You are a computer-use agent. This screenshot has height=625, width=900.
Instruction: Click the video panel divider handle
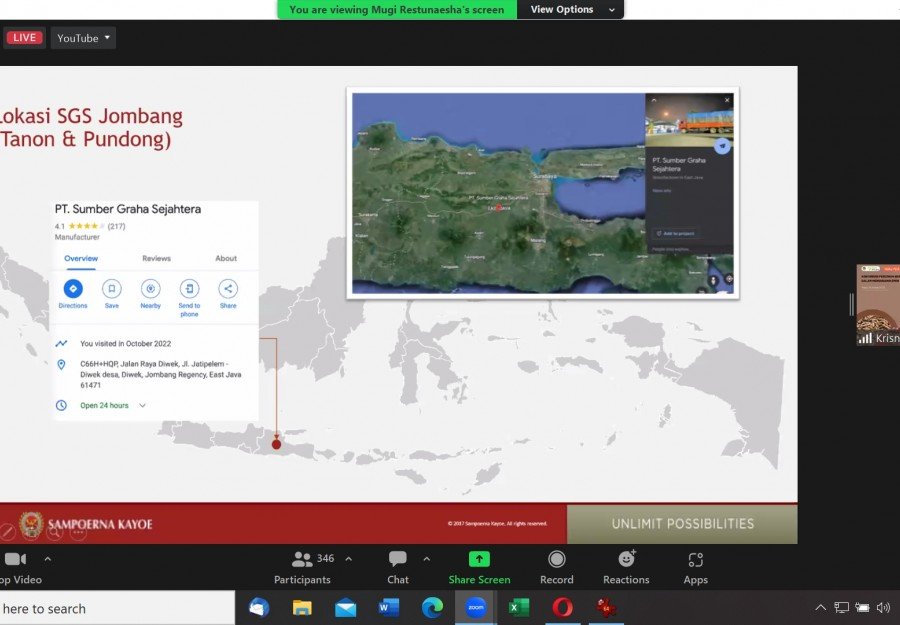point(852,304)
